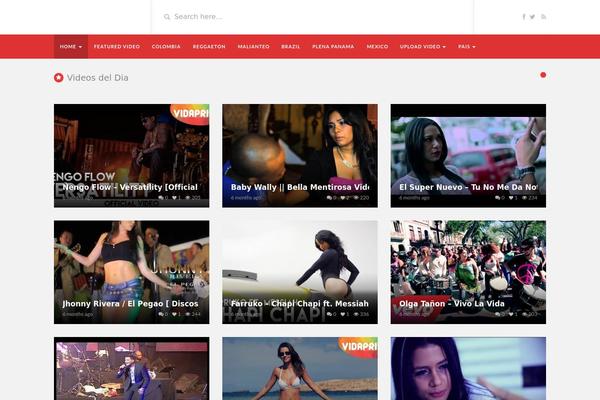Click the heart icon on Jhonny Rivera video

click(x=174, y=314)
